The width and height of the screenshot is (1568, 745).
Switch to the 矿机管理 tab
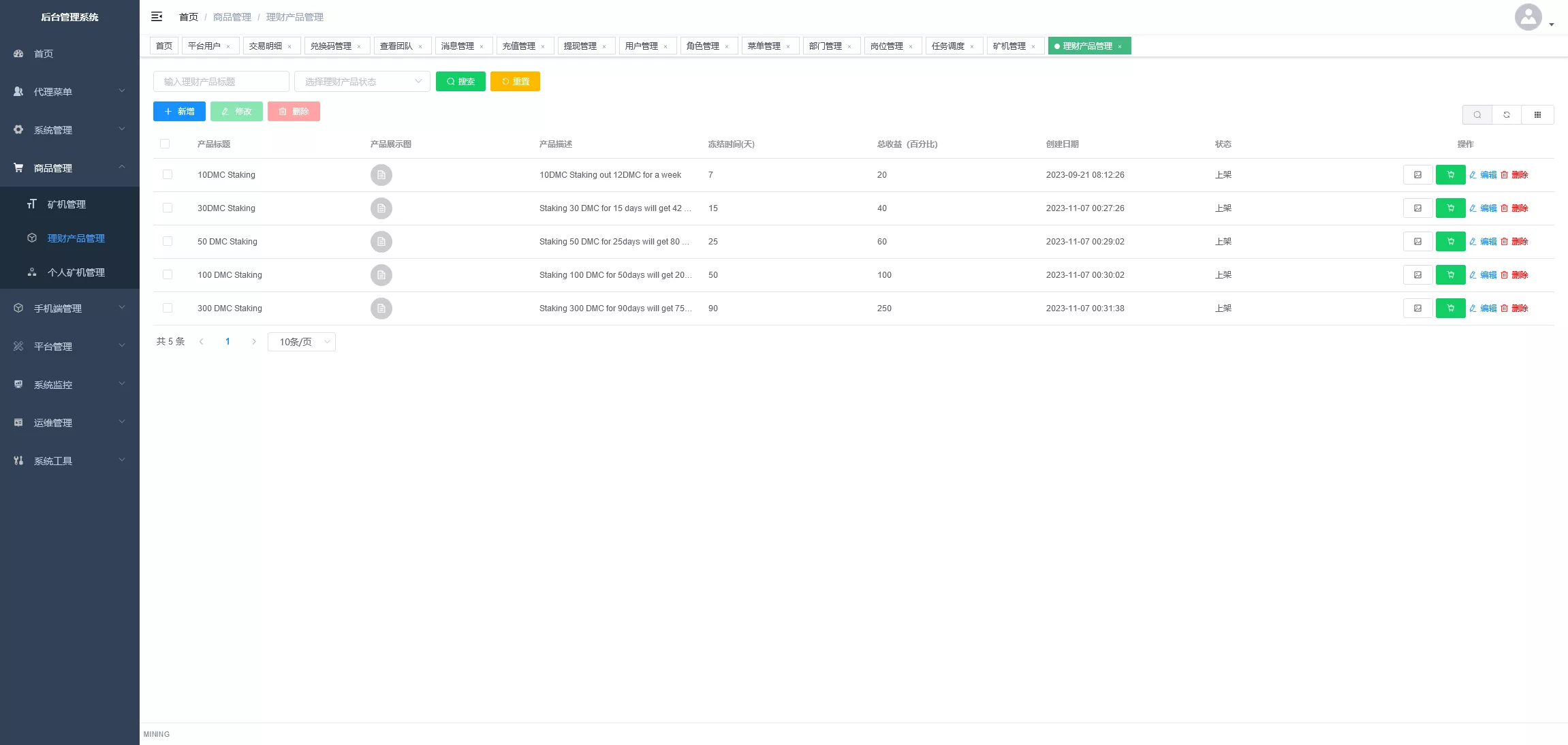click(1009, 46)
